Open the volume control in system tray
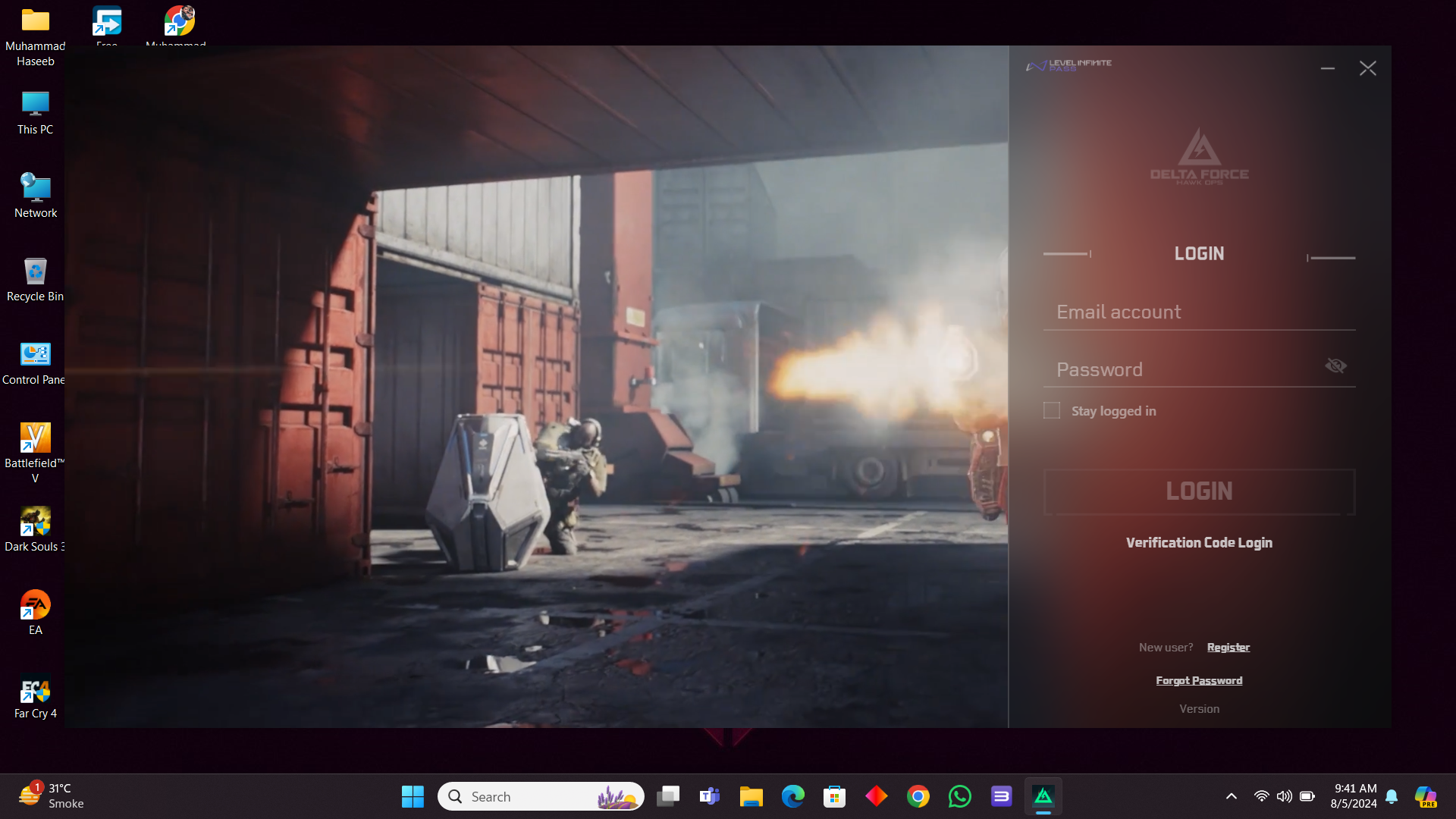1456x819 pixels. (1284, 796)
